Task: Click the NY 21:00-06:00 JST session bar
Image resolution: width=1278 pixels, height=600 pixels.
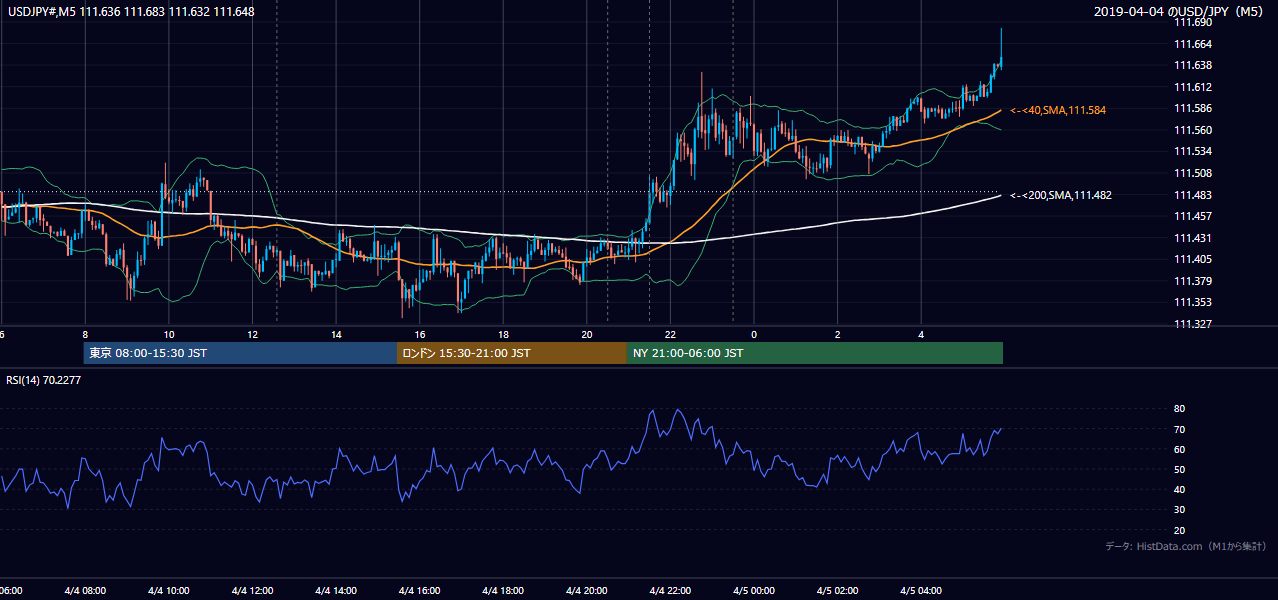Action: pos(815,353)
